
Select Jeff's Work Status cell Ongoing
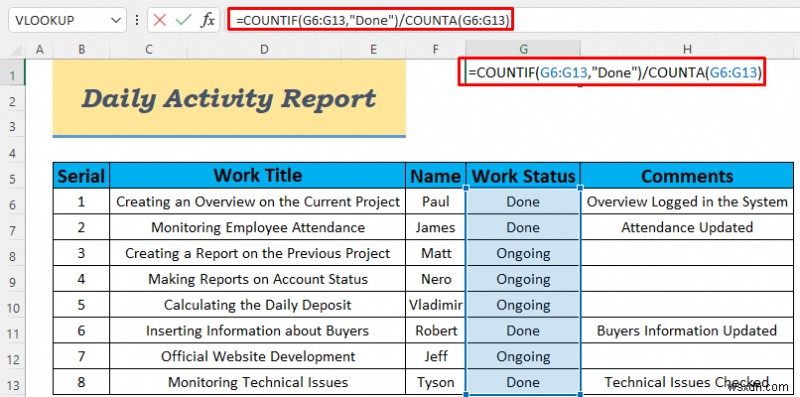coord(523,356)
